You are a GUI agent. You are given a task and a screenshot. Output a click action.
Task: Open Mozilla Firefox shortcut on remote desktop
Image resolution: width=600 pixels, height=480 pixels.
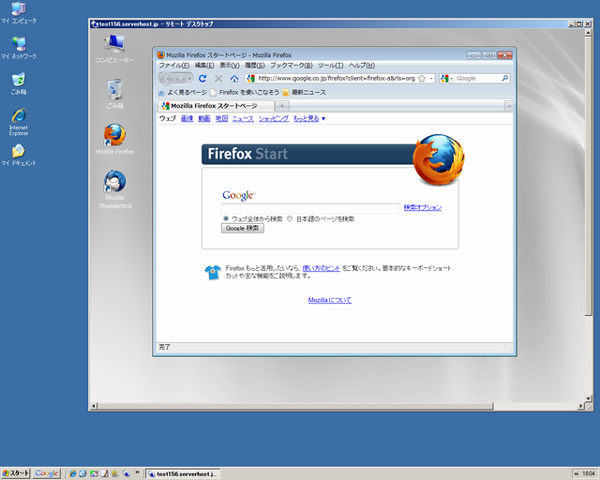tap(115, 139)
